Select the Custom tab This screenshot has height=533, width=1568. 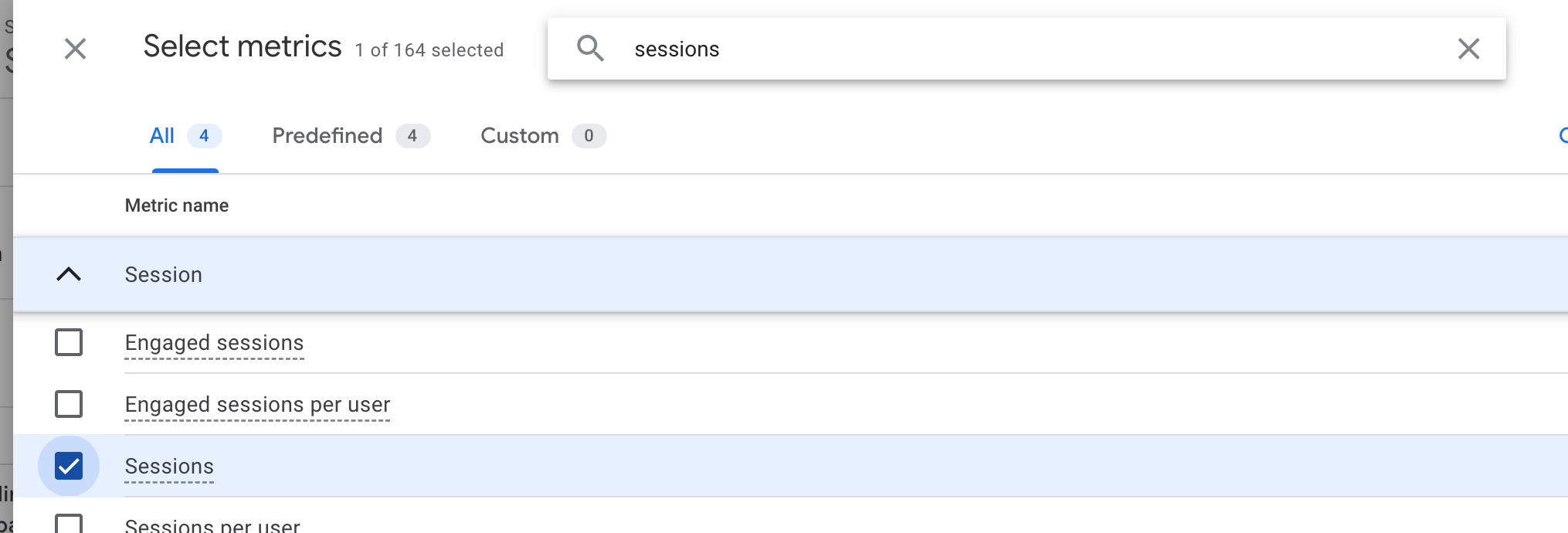point(543,136)
